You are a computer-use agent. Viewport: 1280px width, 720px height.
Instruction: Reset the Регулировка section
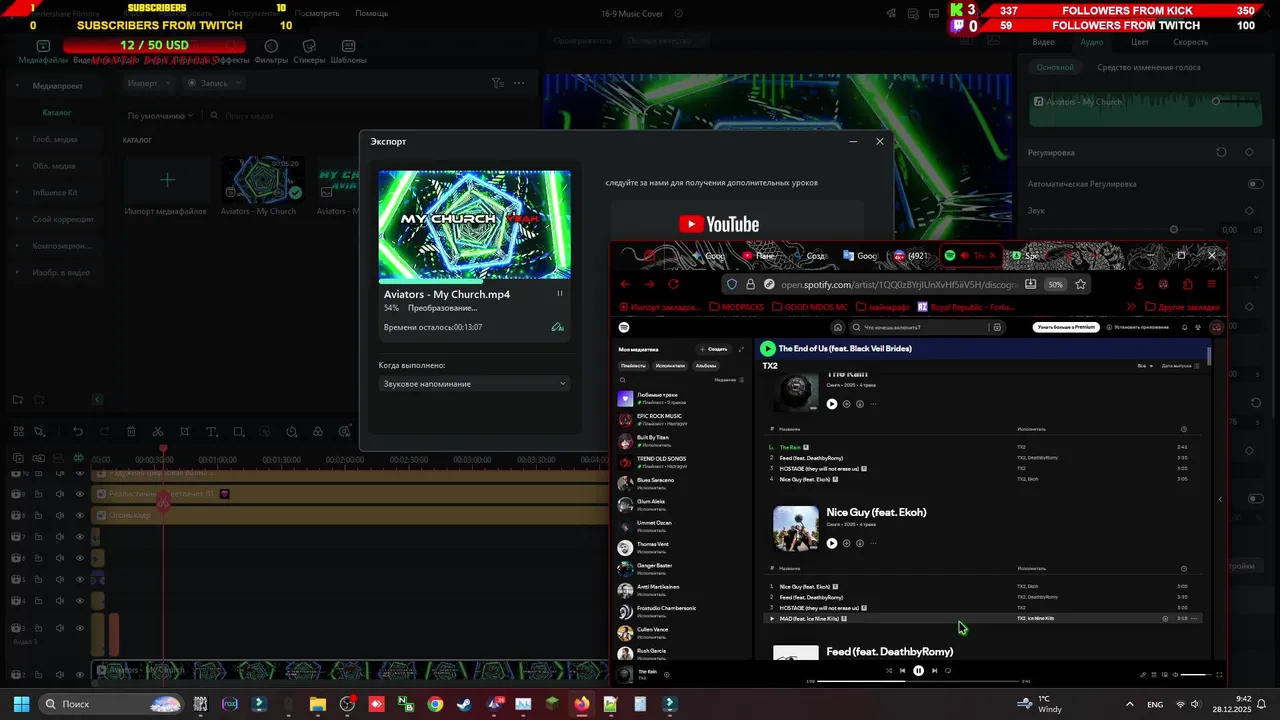tap(1221, 152)
